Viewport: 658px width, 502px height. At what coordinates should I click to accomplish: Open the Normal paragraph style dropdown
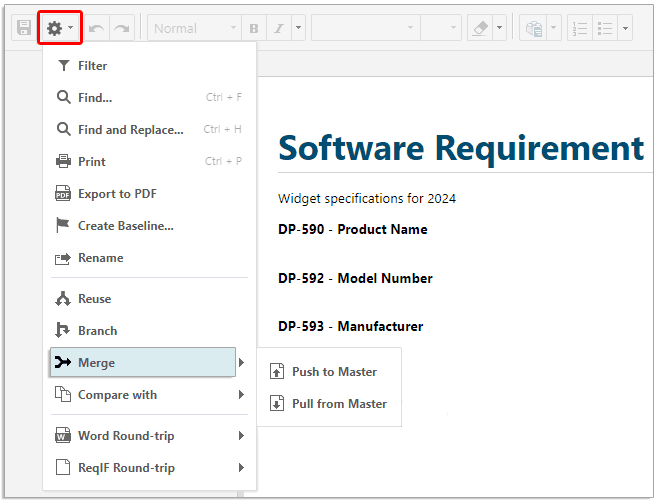tap(195, 29)
